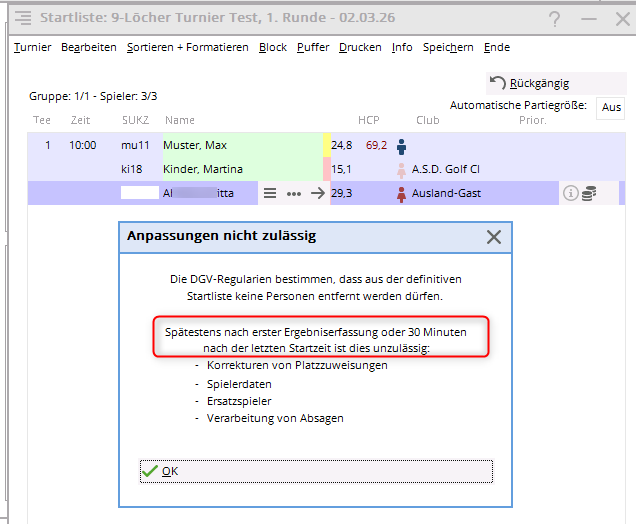Open the Drucken menu
Viewport: 636px width, 524px height.
[x=360, y=47]
